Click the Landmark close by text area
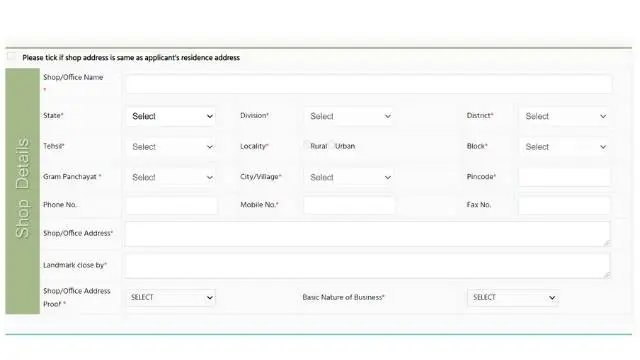Image resolution: width=640 pixels, height=360 pixels. point(368,266)
